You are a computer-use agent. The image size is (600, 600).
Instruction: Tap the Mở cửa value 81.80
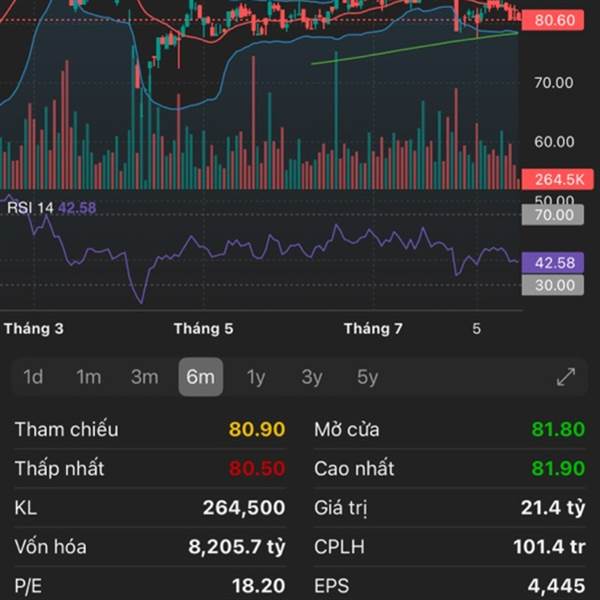[558, 429]
